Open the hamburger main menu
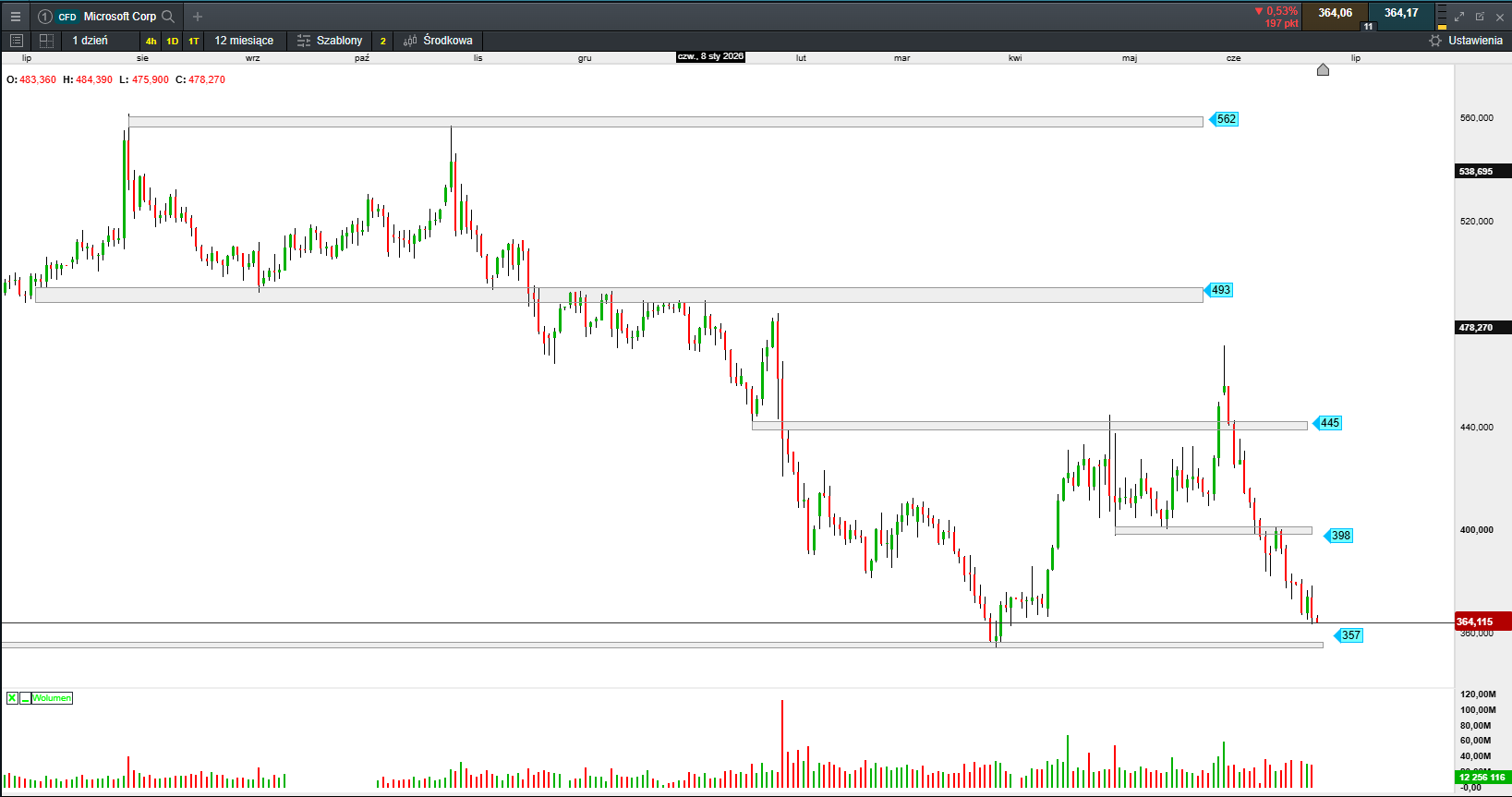This screenshot has height=797, width=1512. pos(15,17)
